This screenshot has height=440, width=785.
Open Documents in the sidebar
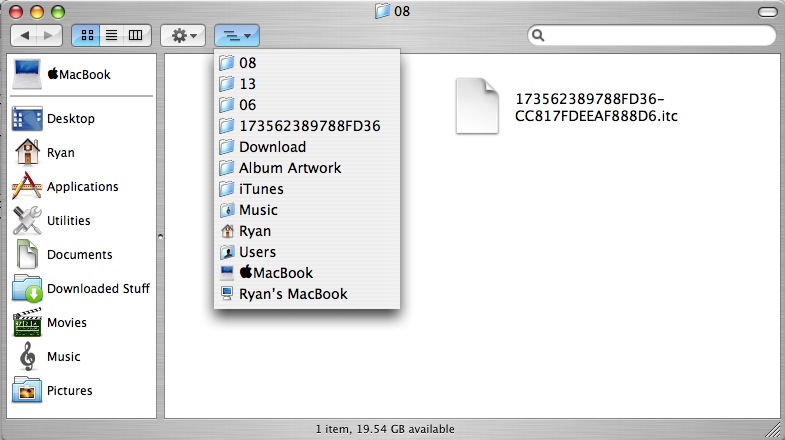[x=81, y=255]
